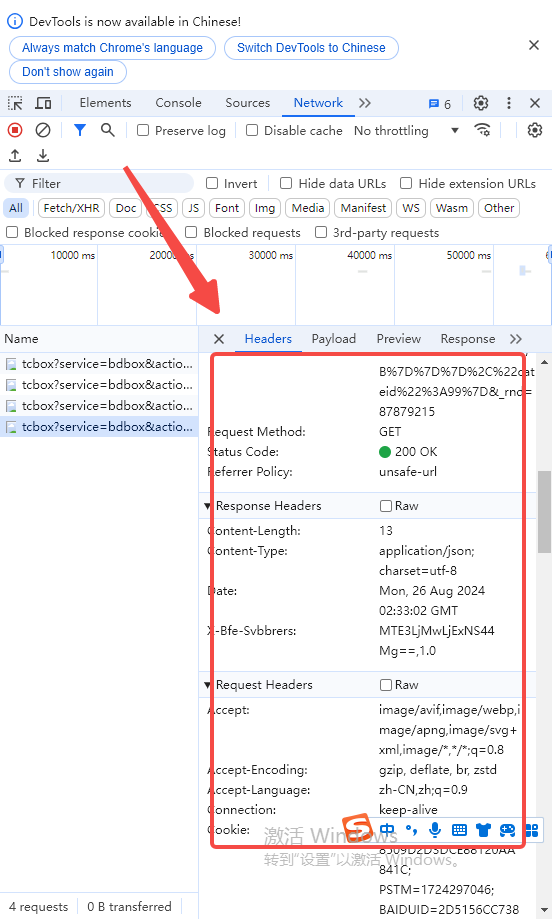Switch to the Console tab
The width and height of the screenshot is (552, 919).
178,103
